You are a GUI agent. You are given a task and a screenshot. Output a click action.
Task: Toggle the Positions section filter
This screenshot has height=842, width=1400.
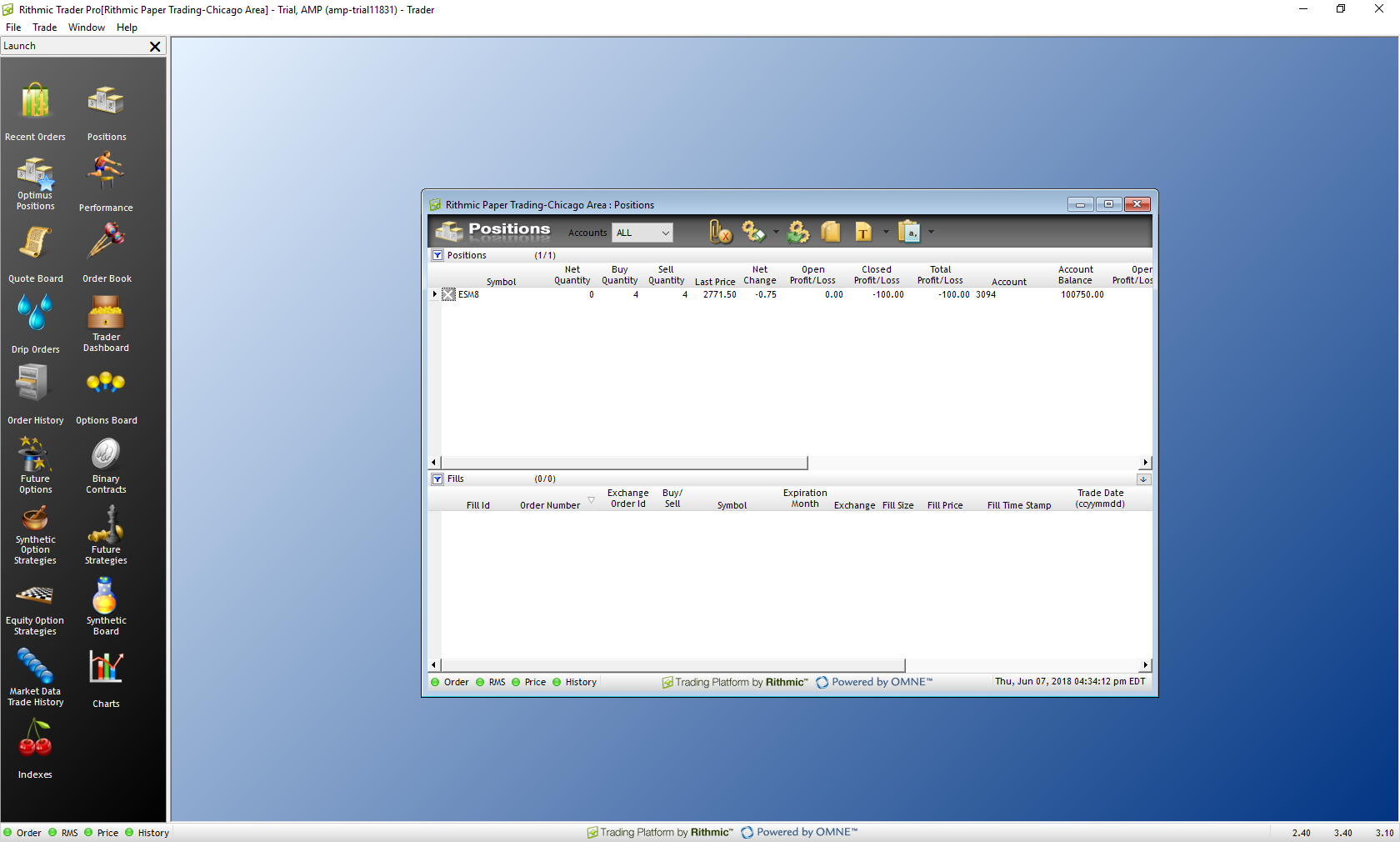point(437,255)
